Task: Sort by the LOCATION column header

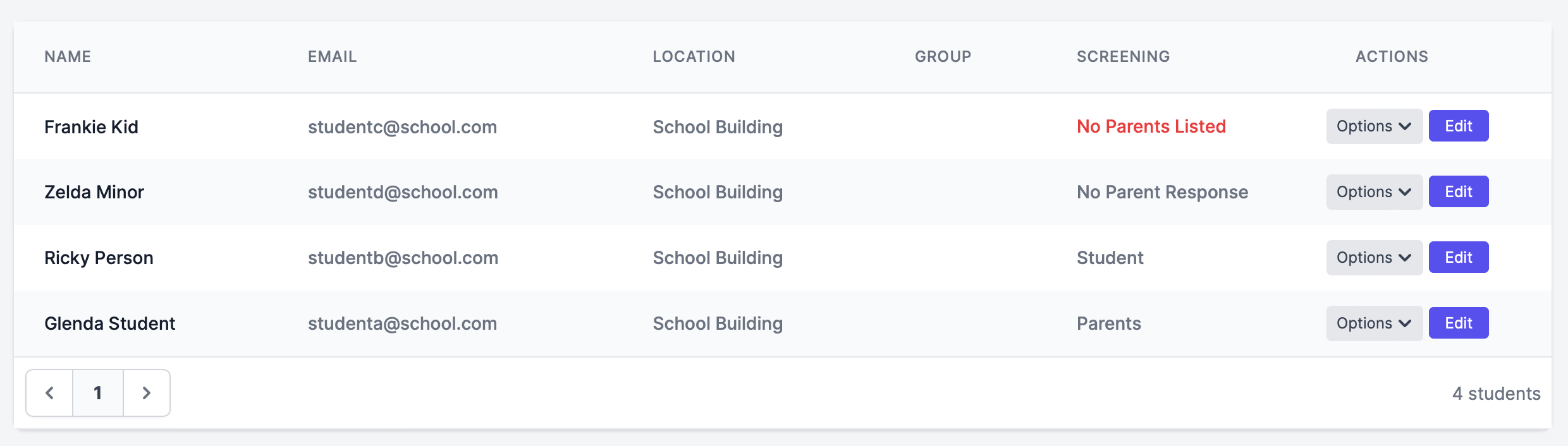Action: (694, 57)
